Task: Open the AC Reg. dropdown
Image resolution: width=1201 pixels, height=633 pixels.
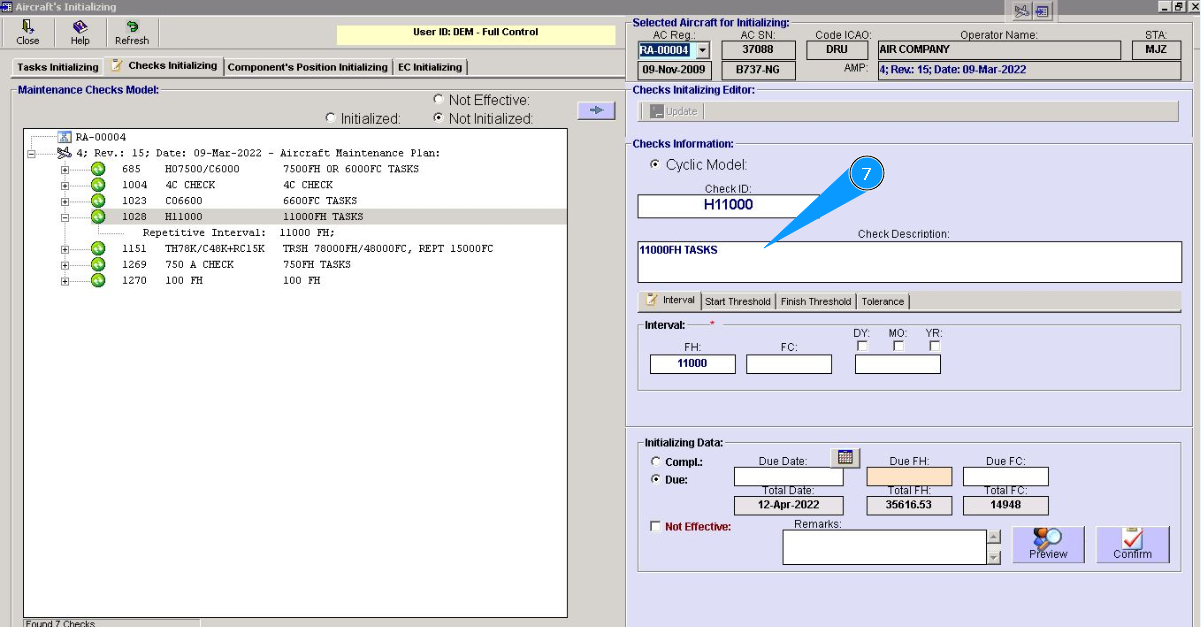Action: pos(702,50)
